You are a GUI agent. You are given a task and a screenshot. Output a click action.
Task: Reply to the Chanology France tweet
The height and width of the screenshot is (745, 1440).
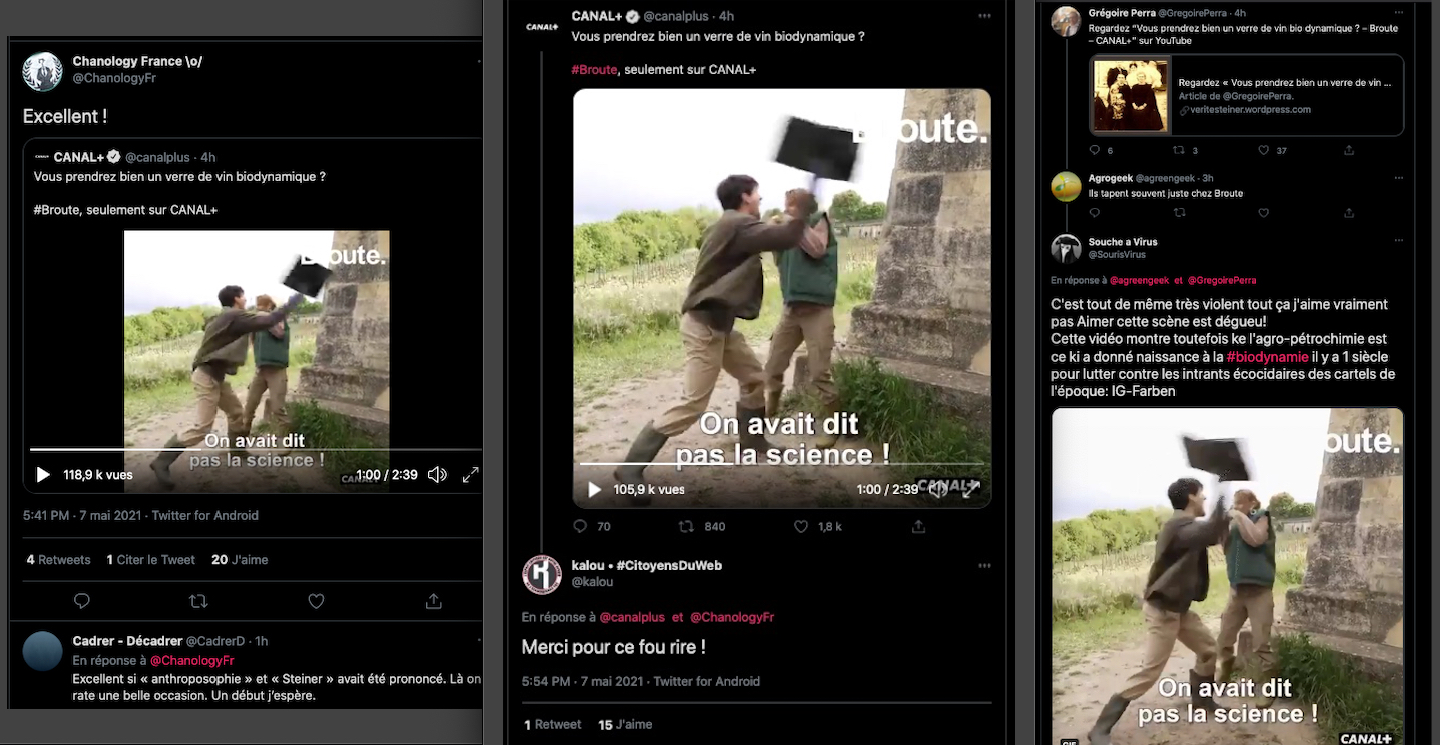(x=82, y=601)
